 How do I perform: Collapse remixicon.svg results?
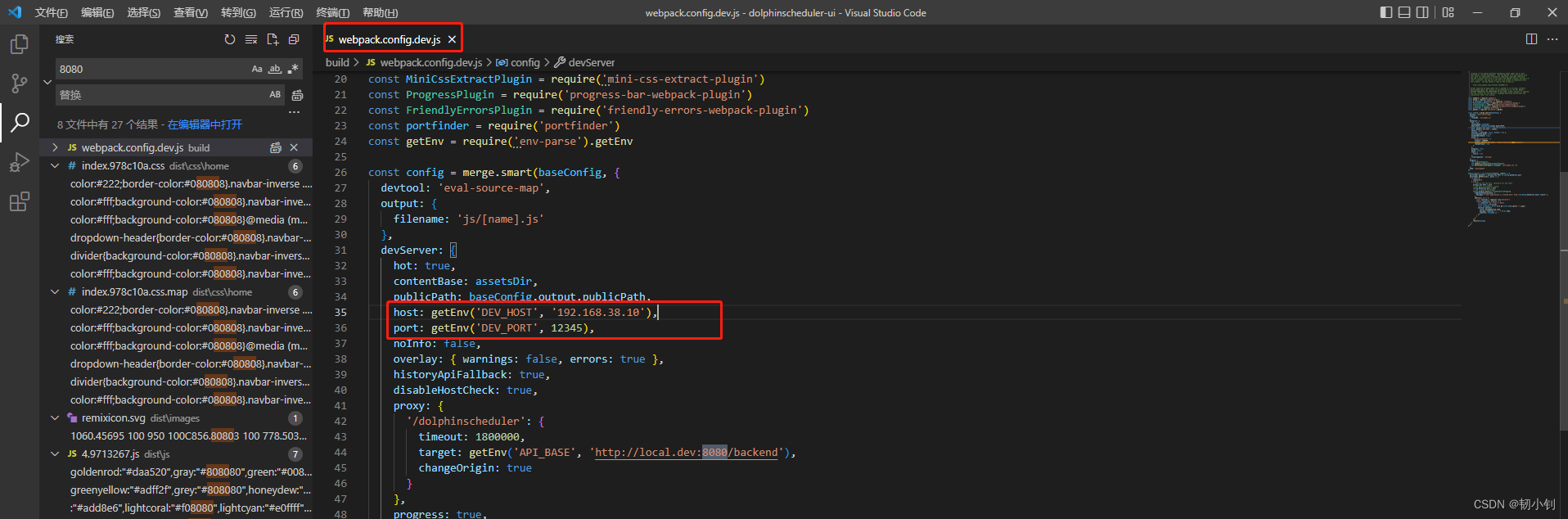tap(55, 418)
